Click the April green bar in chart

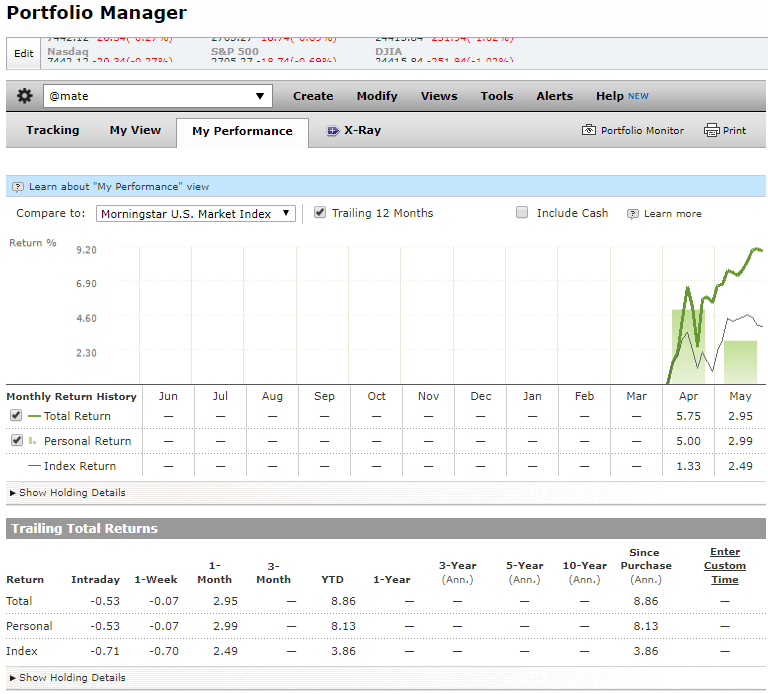coord(688,346)
